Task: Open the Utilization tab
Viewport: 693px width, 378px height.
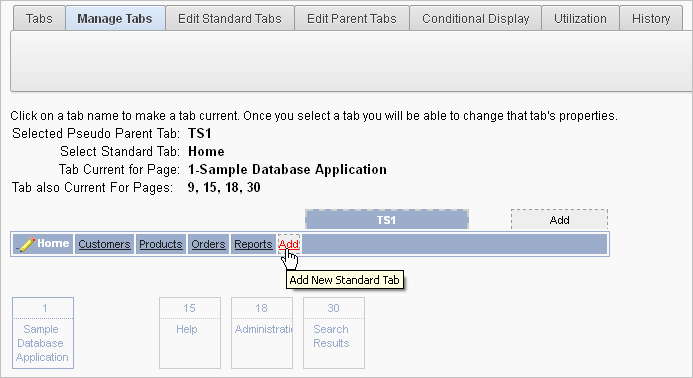Action: (580, 19)
